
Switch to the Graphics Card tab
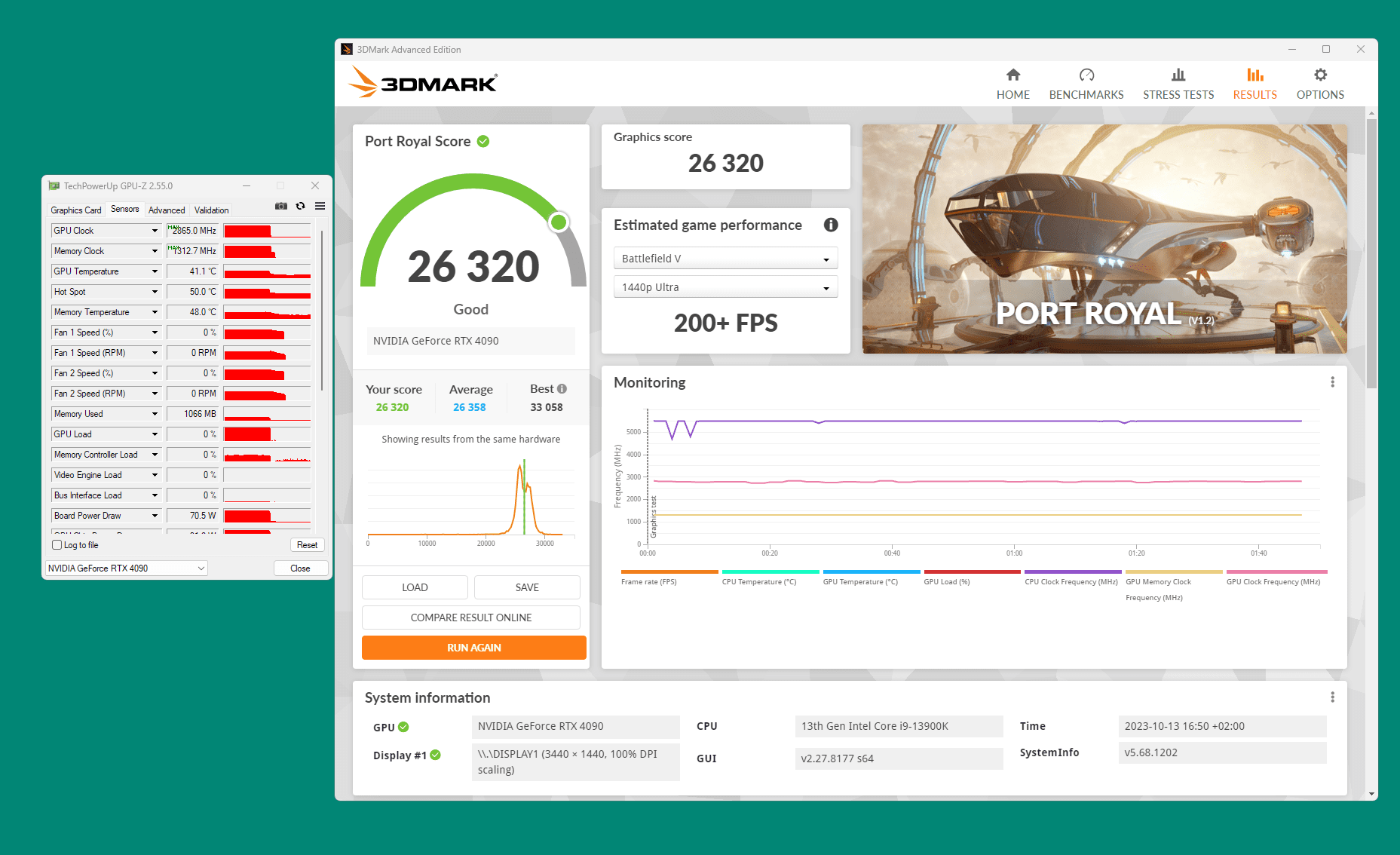point(76,210)
